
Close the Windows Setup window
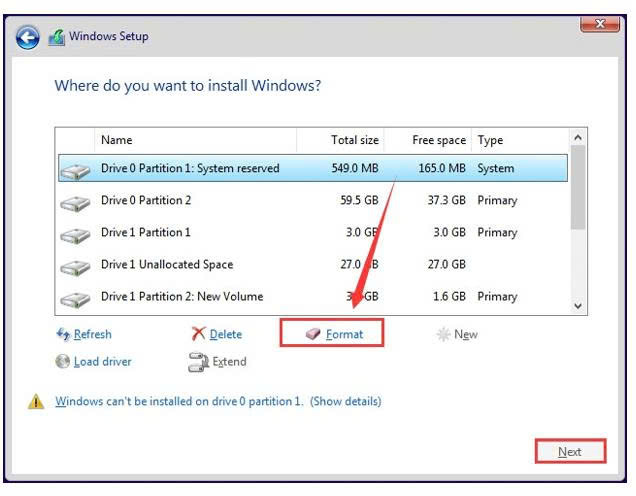pos(600,24)
